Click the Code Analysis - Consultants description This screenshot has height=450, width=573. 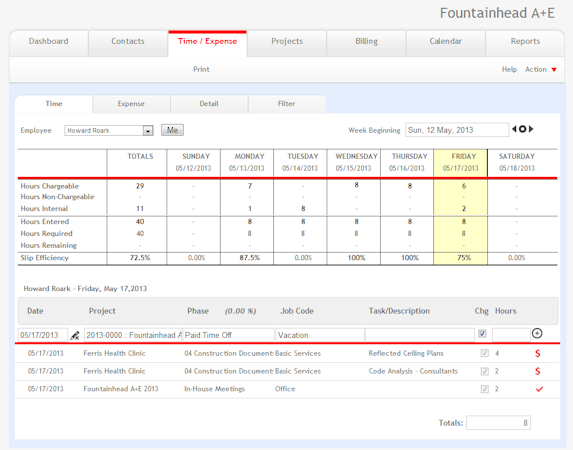413,371
